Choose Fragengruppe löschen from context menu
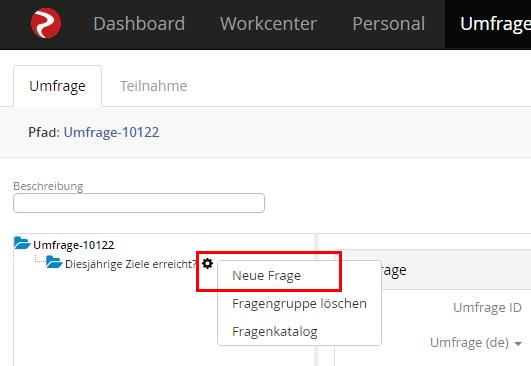Image resolution: width=531 pixels, height=366 pixels. [299, 303]
